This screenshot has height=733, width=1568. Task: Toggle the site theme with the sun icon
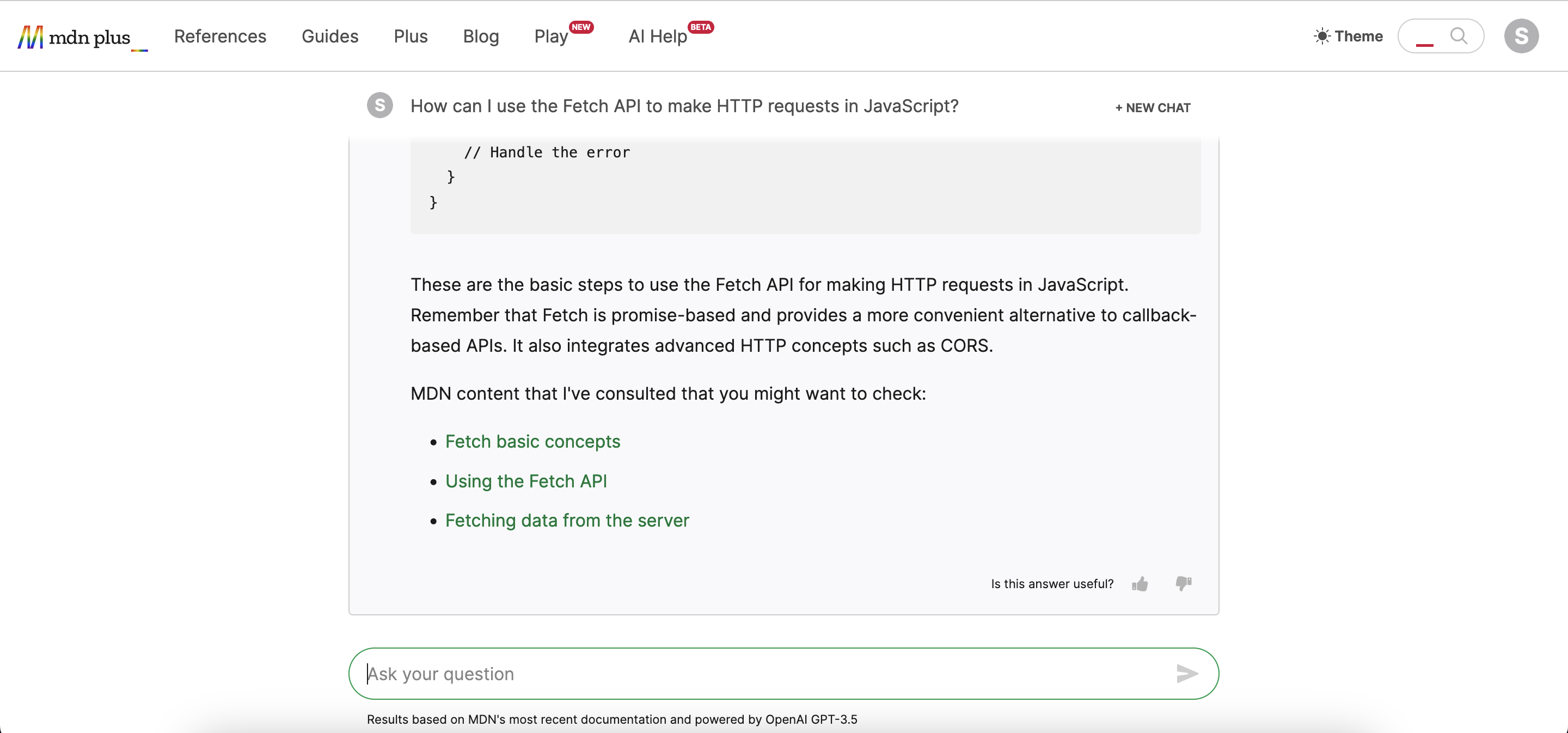[1322, 36]
